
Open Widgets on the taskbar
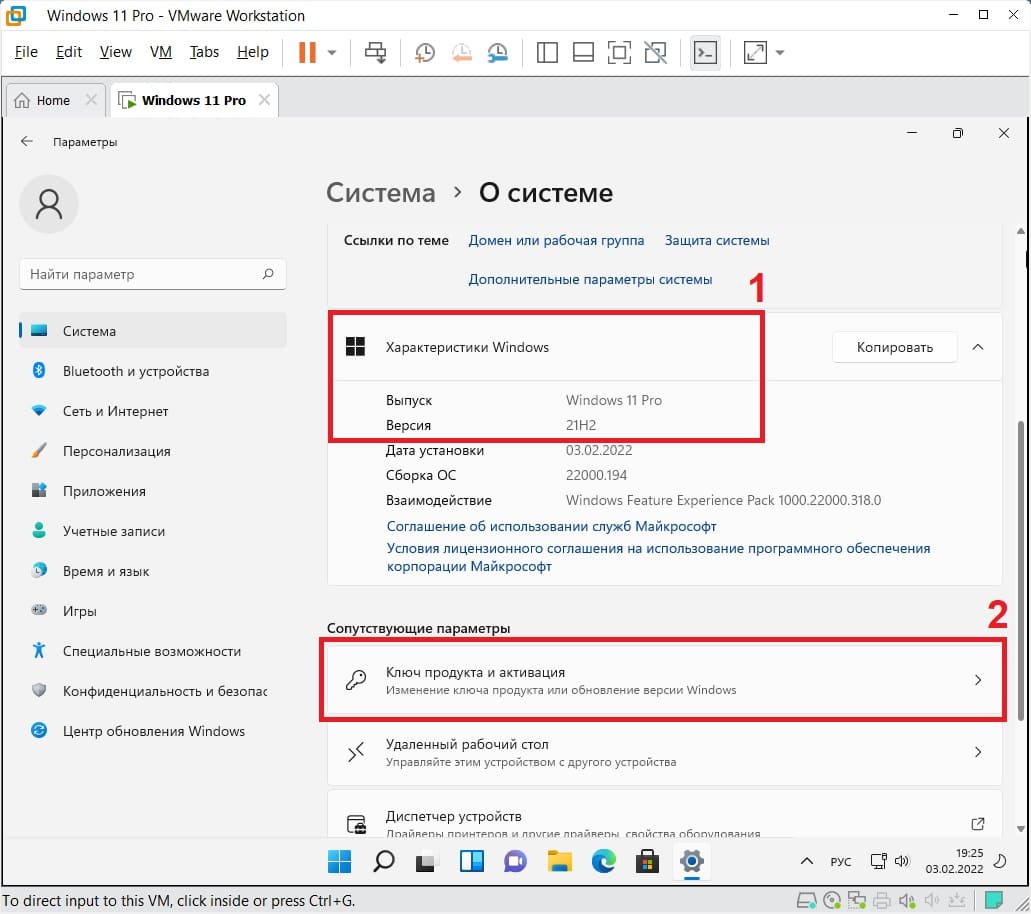tap(471, 861)
